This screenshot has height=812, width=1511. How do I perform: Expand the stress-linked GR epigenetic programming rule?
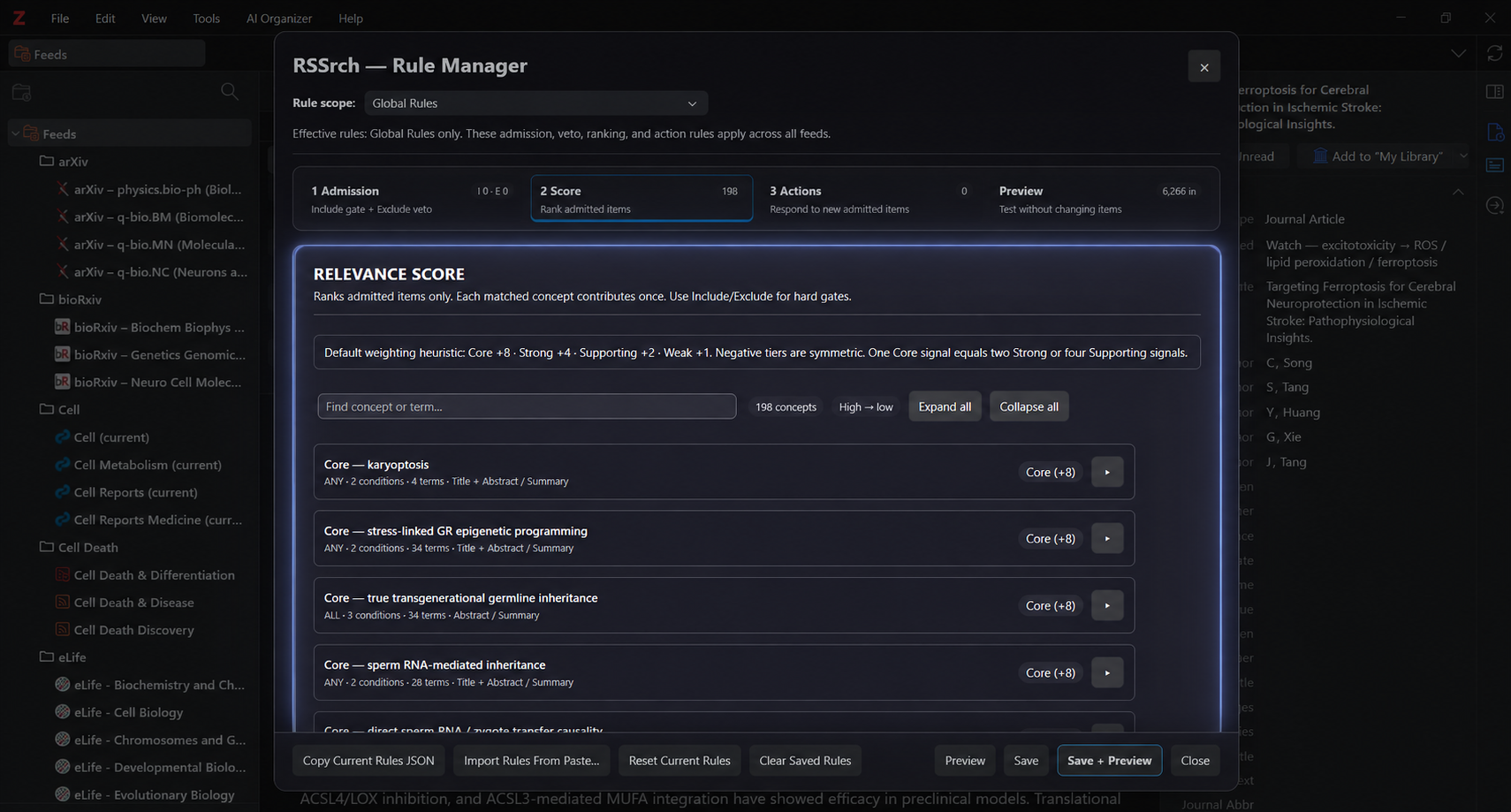1107,538
